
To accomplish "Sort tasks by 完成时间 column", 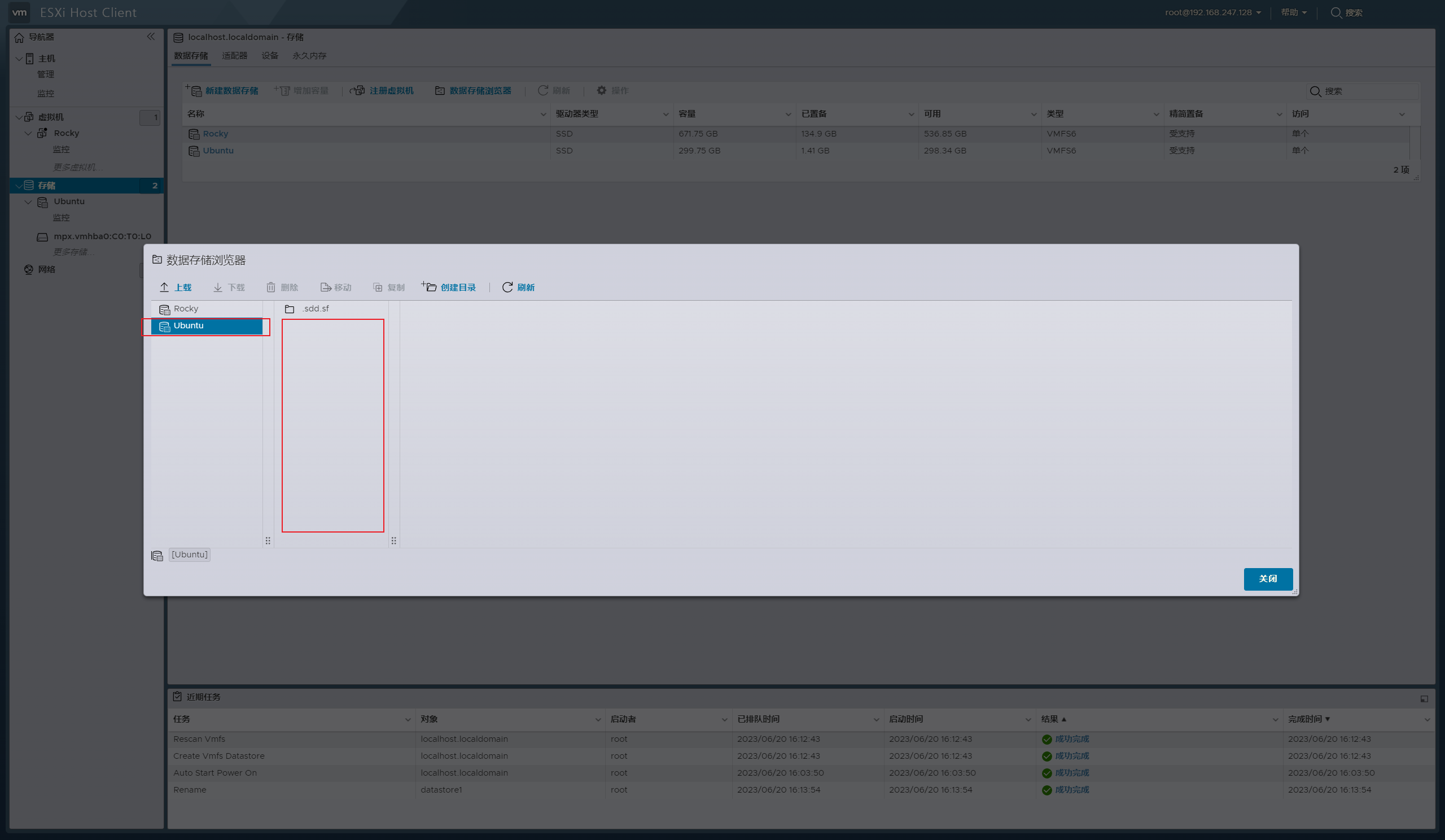I will 1309,719.
